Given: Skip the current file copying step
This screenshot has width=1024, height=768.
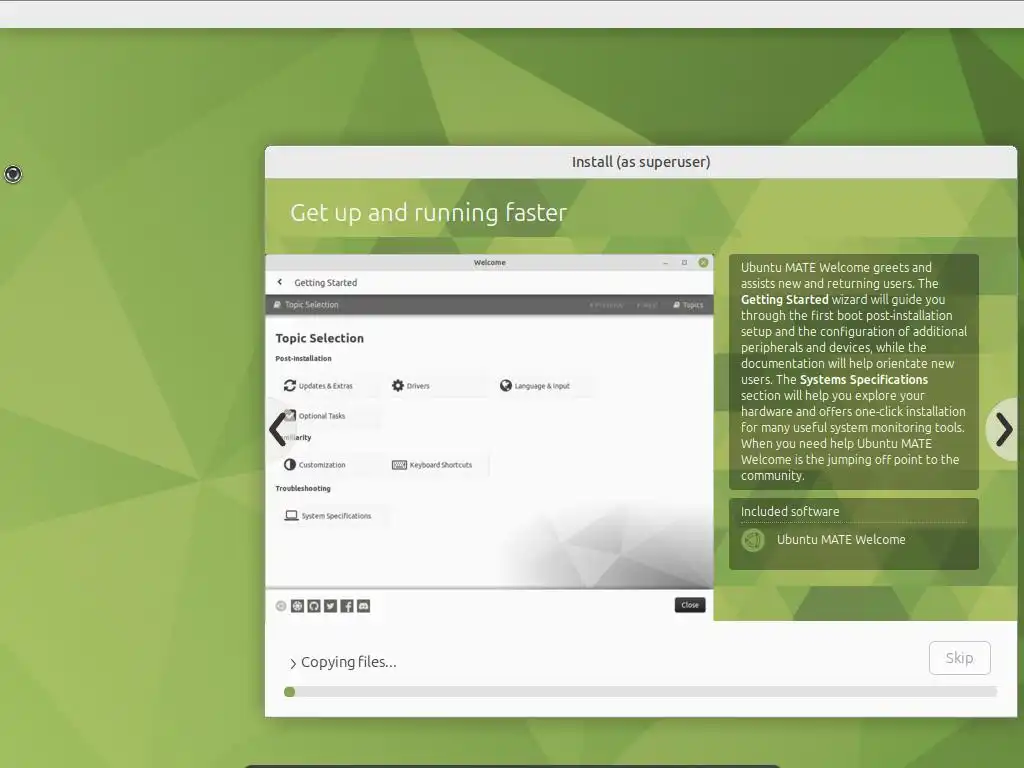Looking at the screenshot, I should (959, 658).
